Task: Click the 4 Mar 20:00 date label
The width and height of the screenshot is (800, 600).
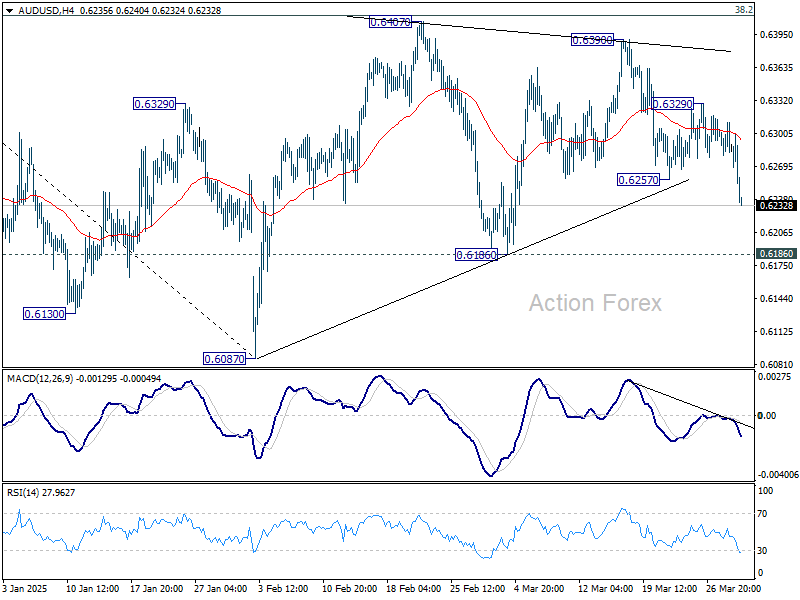Action: point(539,588)
